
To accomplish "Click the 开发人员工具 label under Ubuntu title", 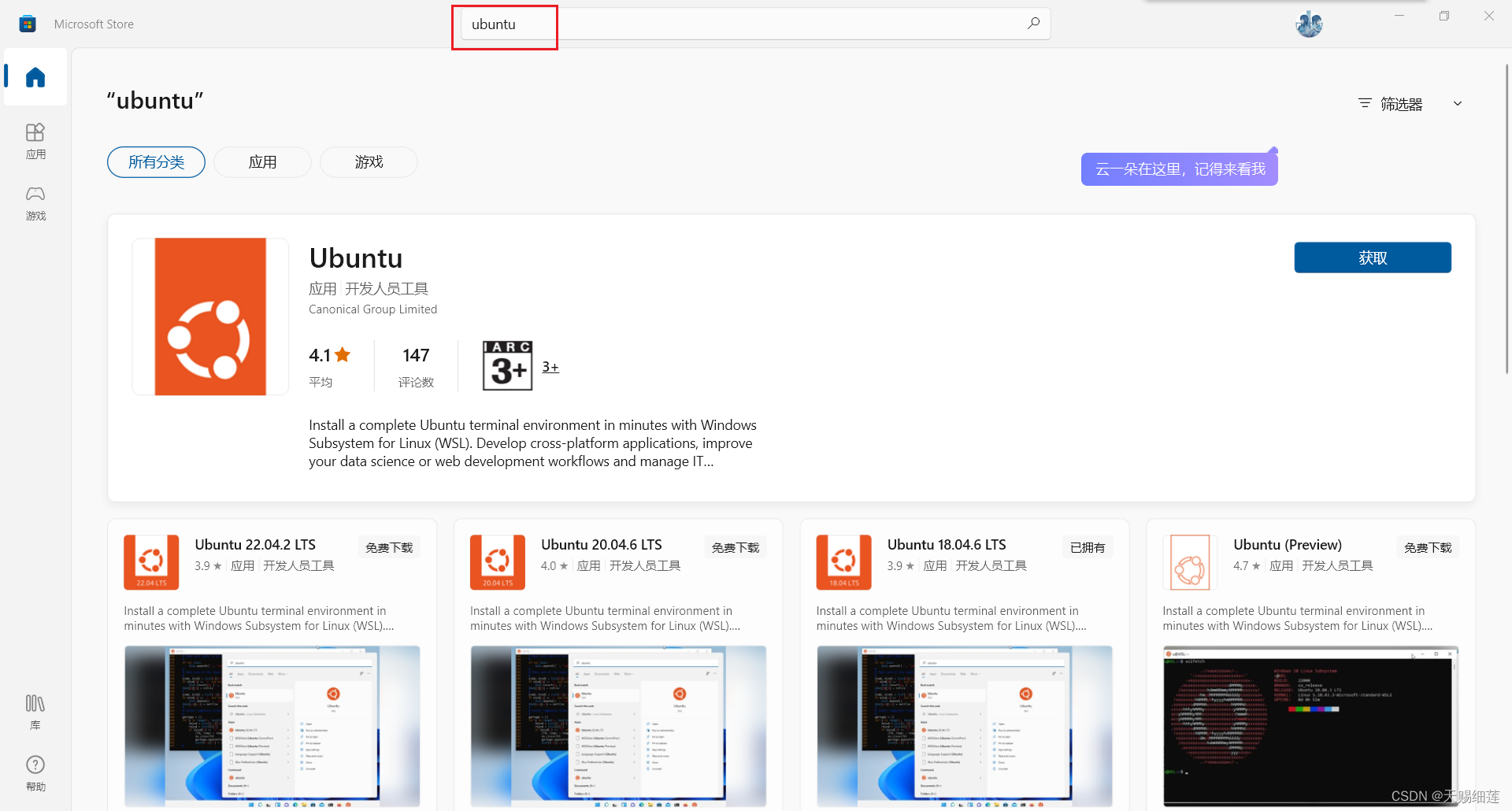I will (387, 289).
